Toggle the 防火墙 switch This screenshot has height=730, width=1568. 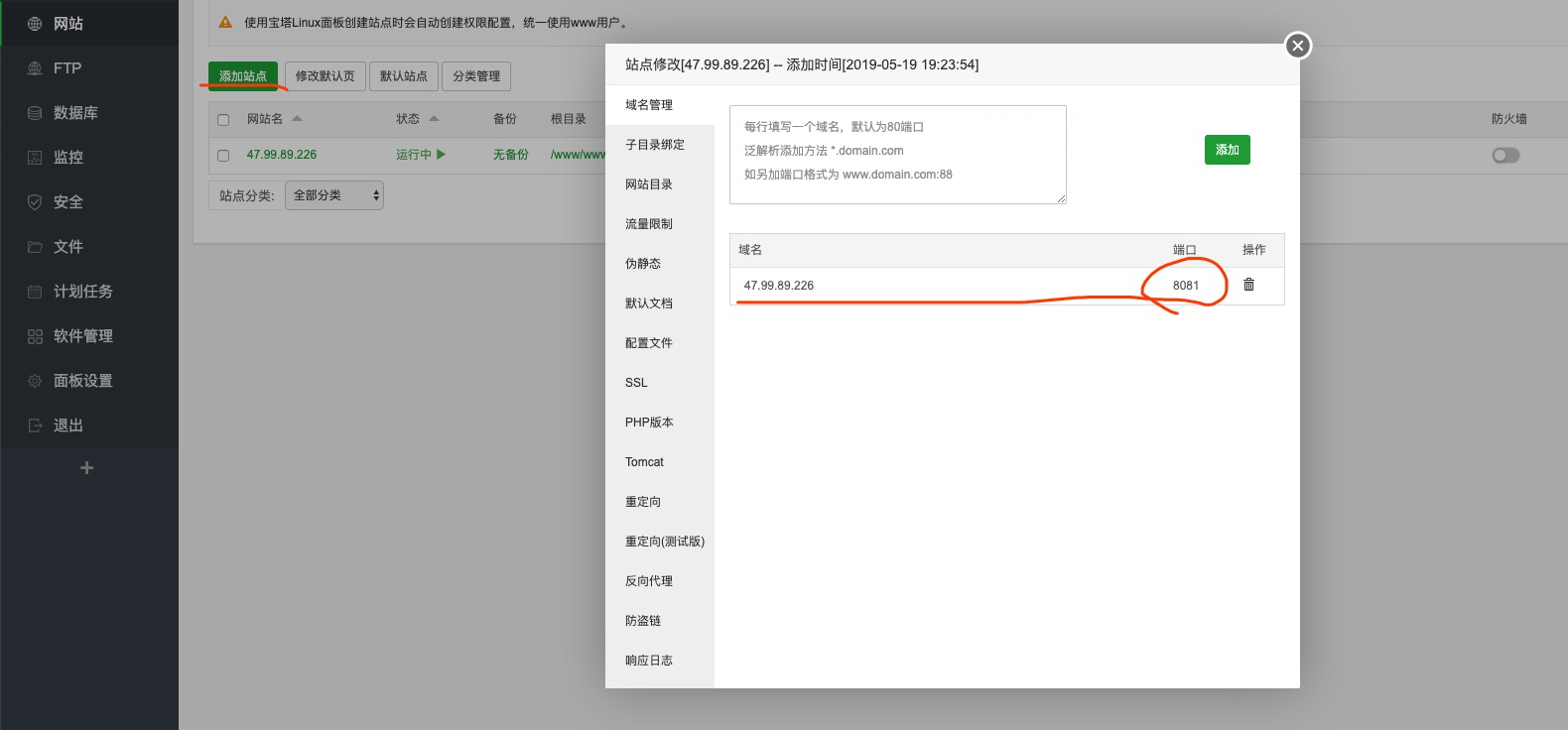(1505, 155)
